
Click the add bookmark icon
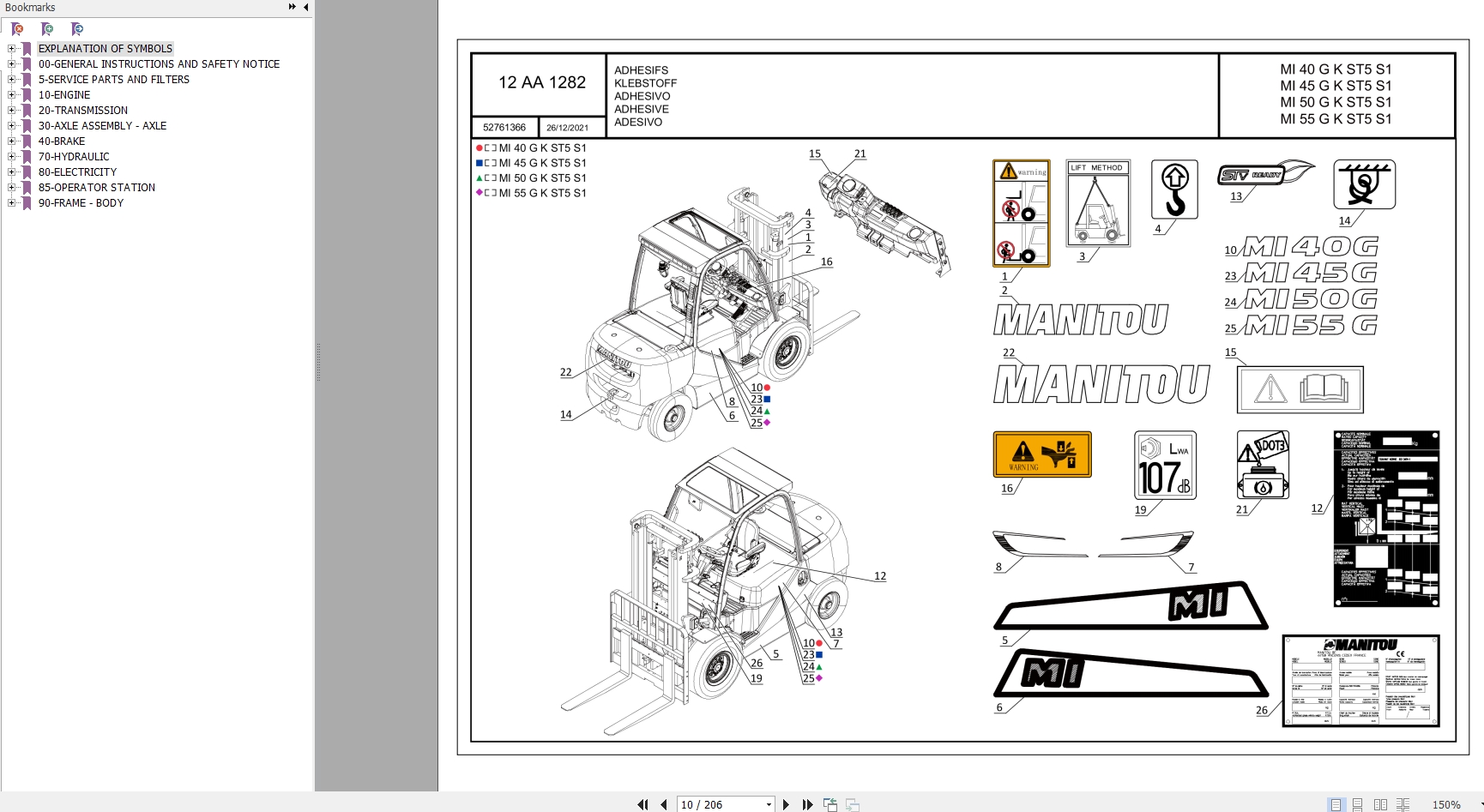click(47, 29)
